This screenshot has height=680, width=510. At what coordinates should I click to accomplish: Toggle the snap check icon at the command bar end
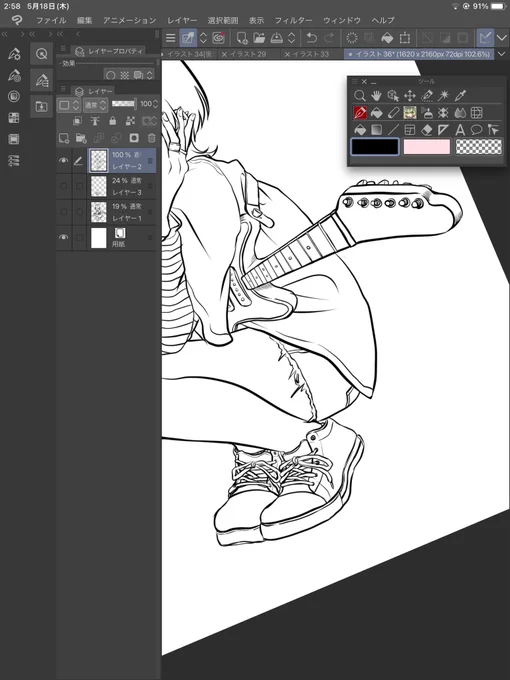pyautogui.click(x=485, y=38)
